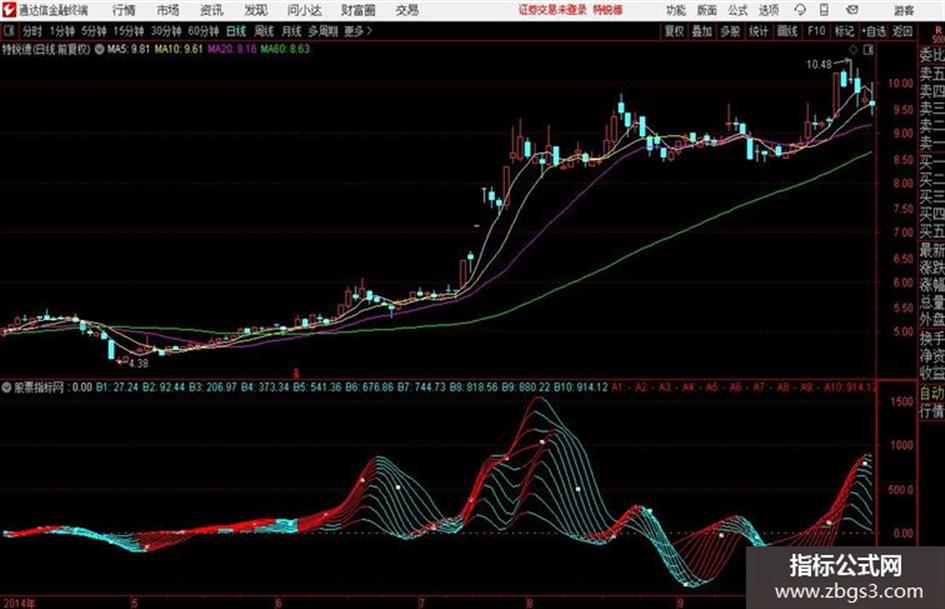Open 多周期 multi-period view
Image resolution: width=945 pixels, height=609 pixels.
323,31
